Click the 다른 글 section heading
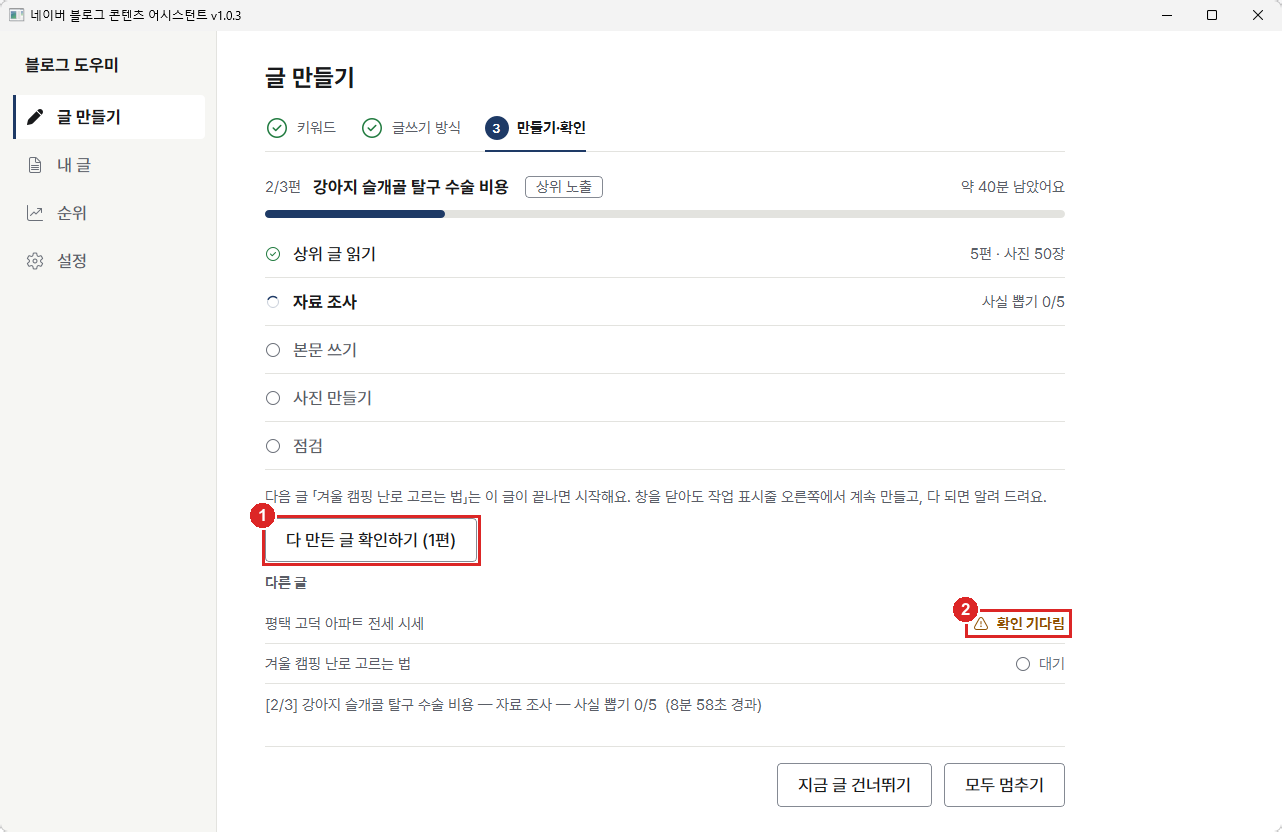 [285, 583]
